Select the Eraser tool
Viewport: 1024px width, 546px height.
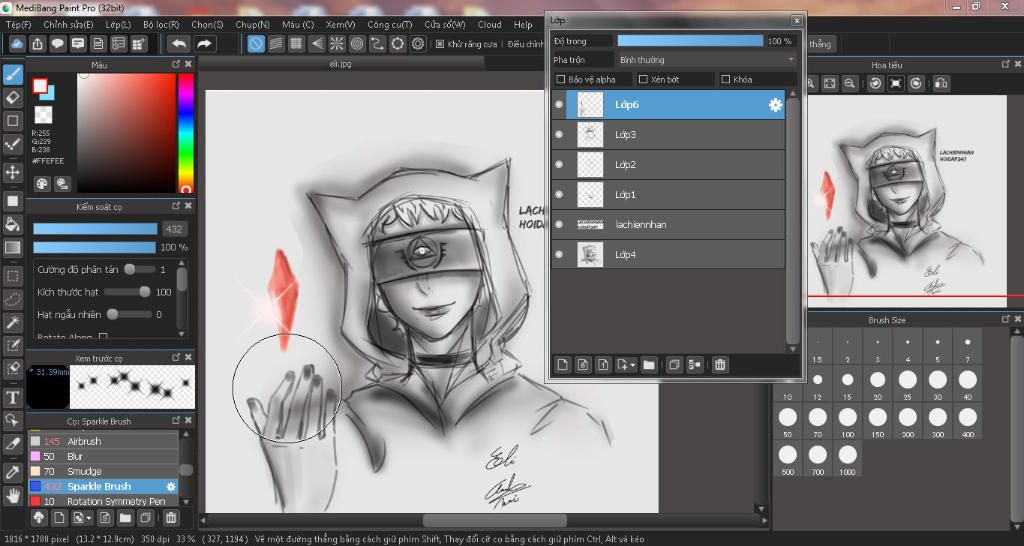[12, 98]
